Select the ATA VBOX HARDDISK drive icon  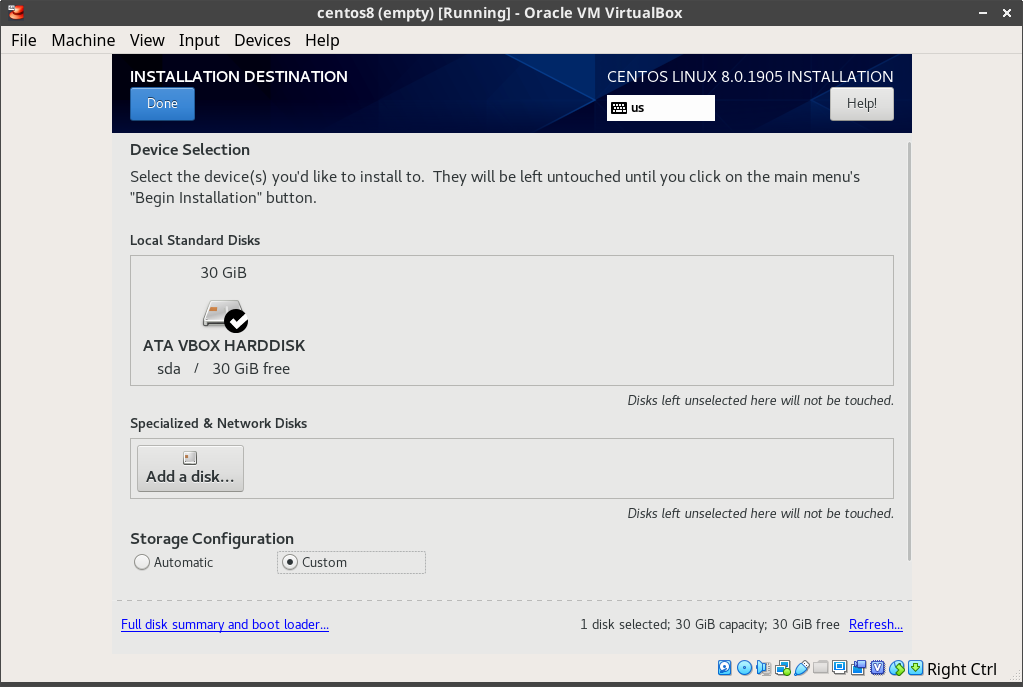coord(224,316)
